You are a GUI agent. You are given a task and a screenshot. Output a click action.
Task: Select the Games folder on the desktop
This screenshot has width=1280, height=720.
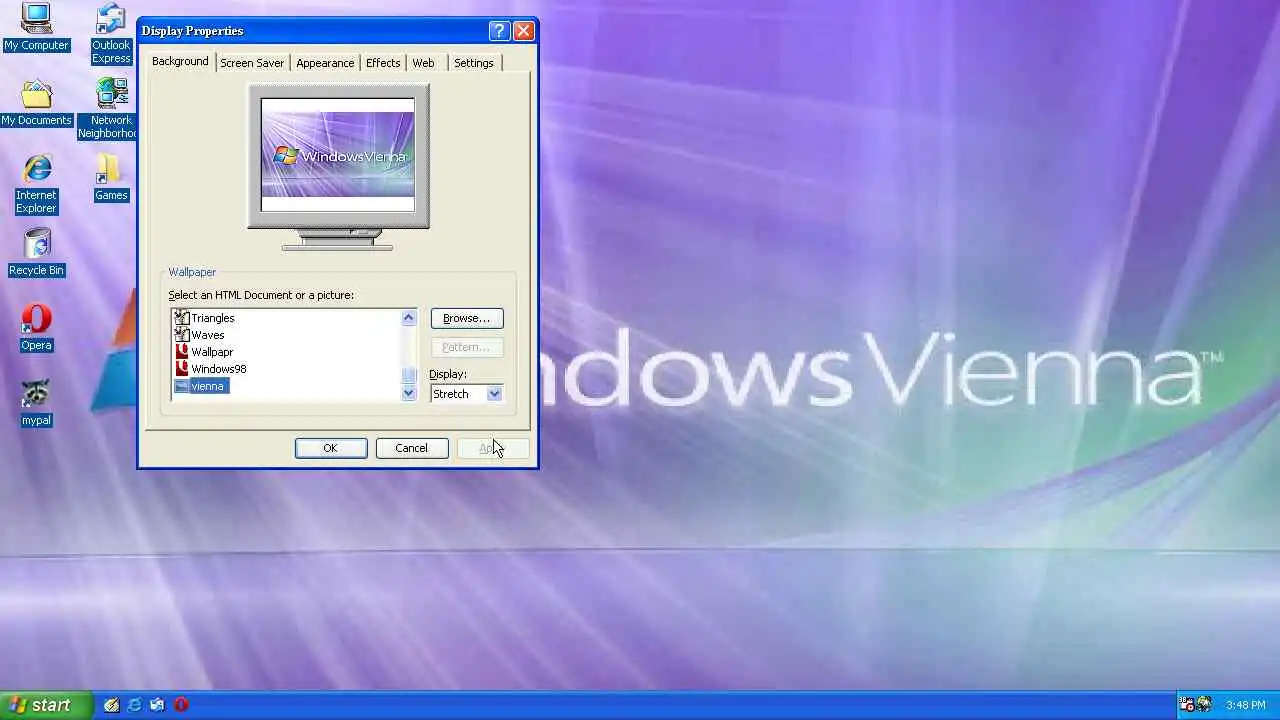coord(111,178)
